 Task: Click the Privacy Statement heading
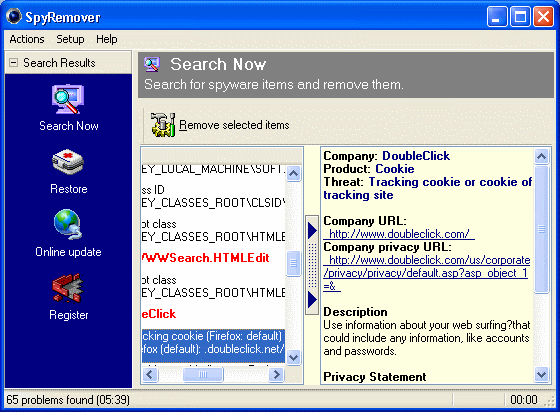(375, 377)
